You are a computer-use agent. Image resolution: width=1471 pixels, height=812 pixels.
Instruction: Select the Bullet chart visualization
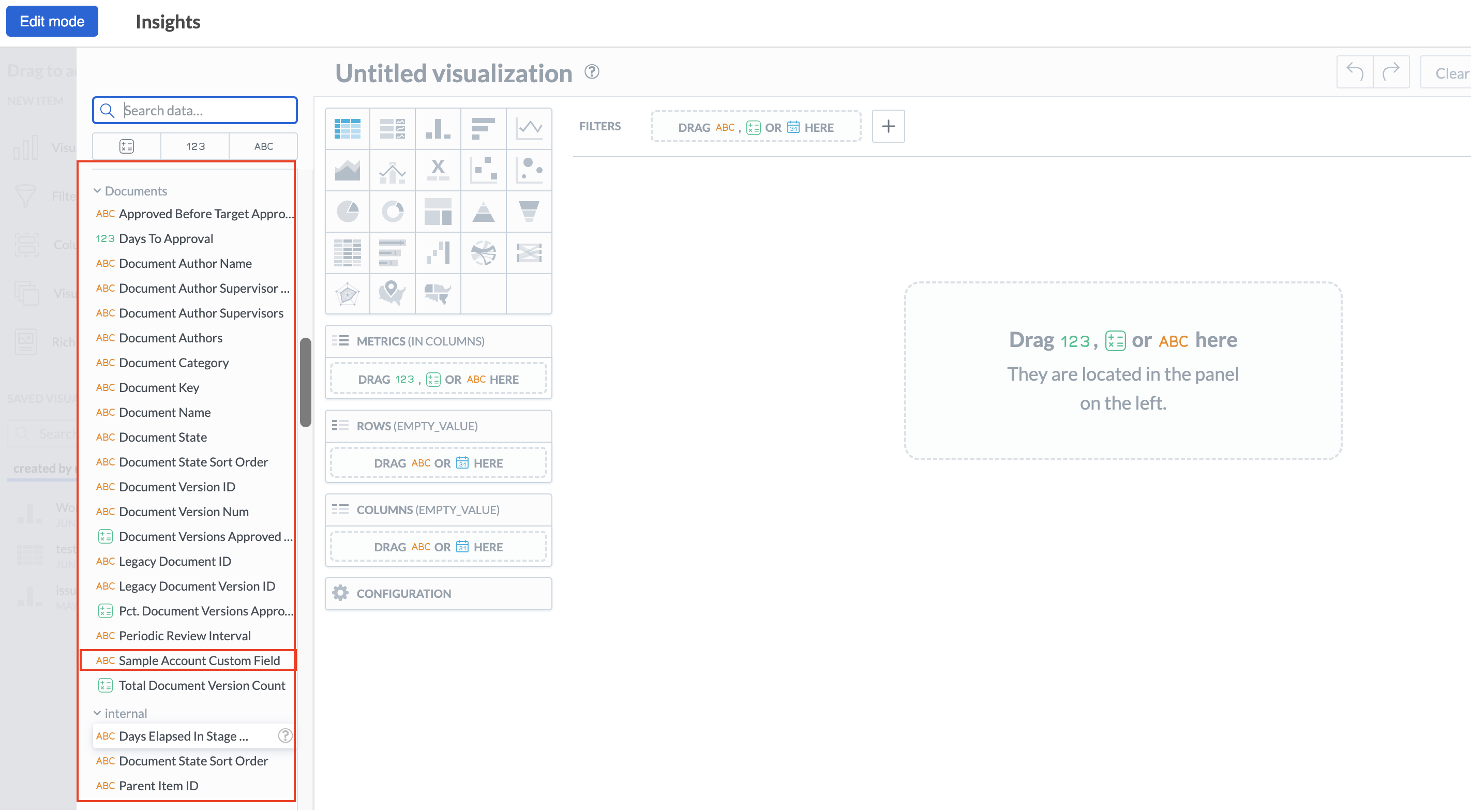pyautogui.click(x=392, y=252)
